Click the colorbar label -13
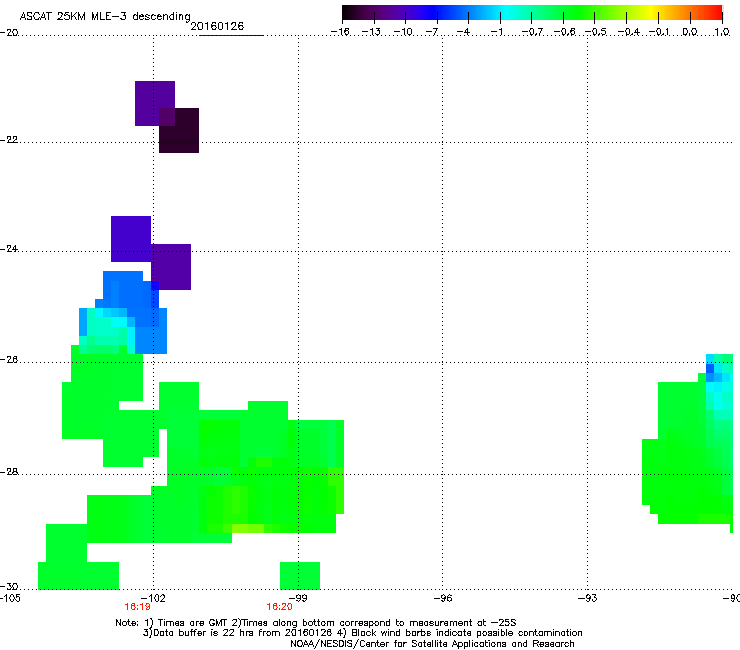Viewport: 740px width, 650px height. 371,32
